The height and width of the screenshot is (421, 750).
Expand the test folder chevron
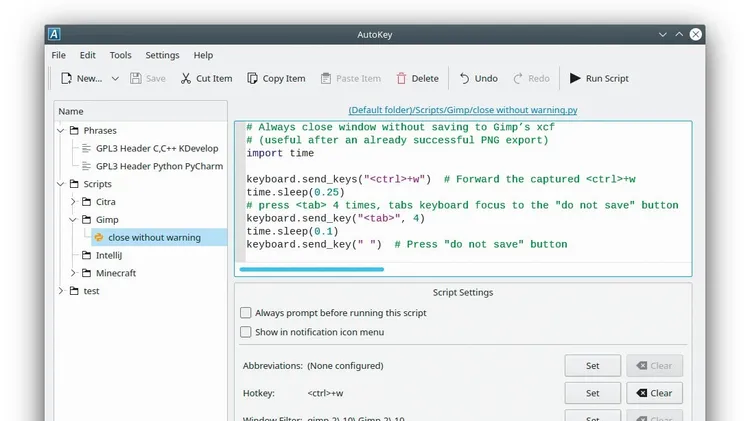tap(61, 291)
